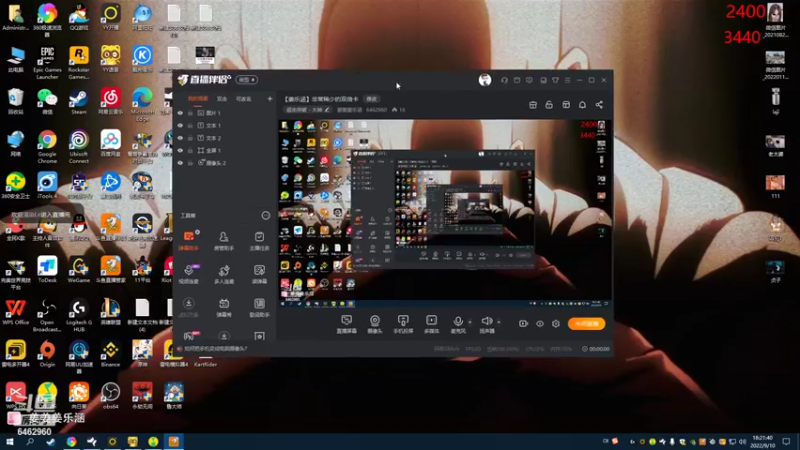The height and width of the screenshot is (450, 800).
Task: Open the 弹幕秀 tool
Action: (x=223, y=308)
